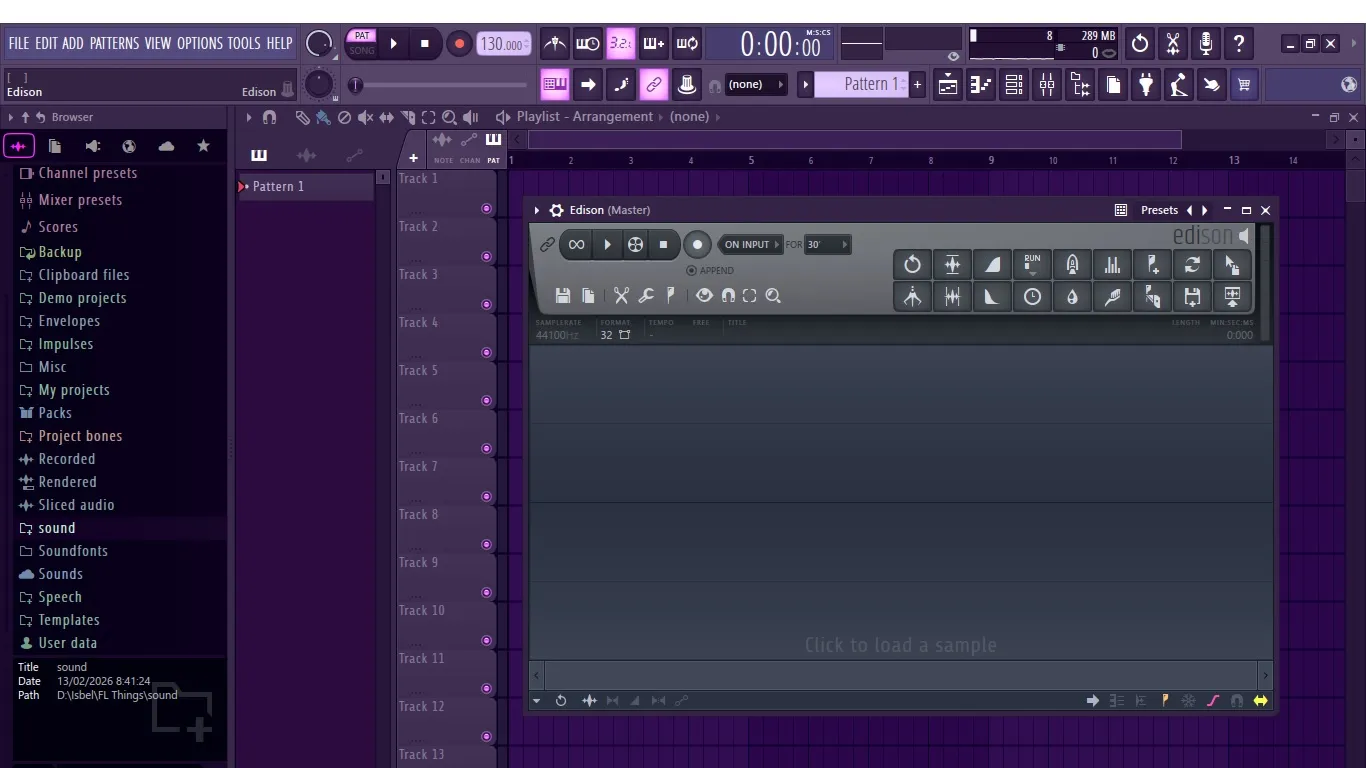Click the star favorites tab in Browser
The width and height of the screenshot is (1366, 768).
(x=203, y=146)
